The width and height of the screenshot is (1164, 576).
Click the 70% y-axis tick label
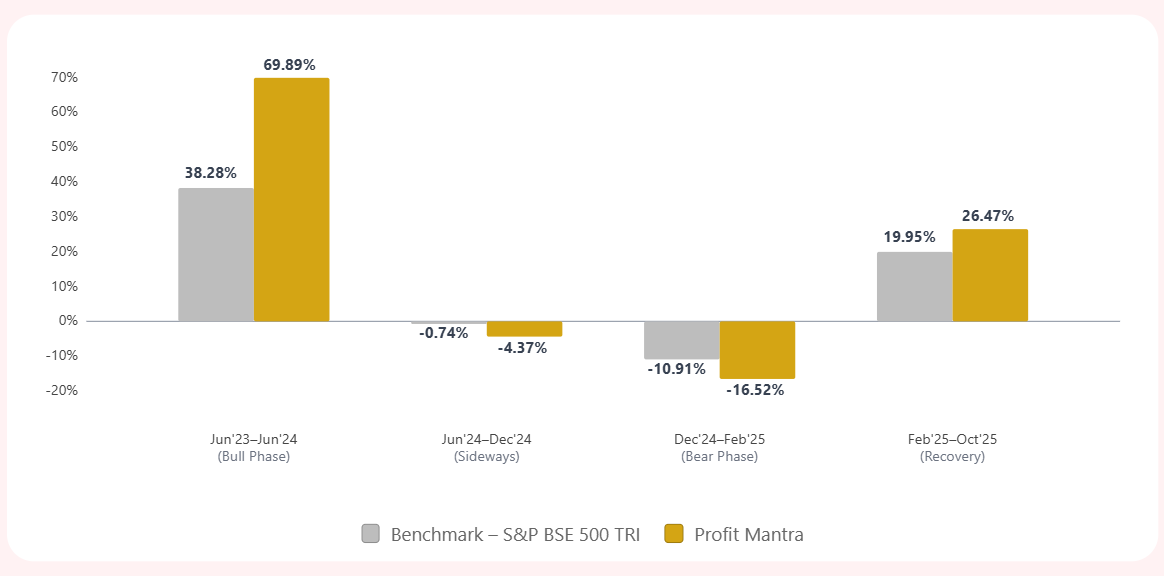[x=64, y=77]
